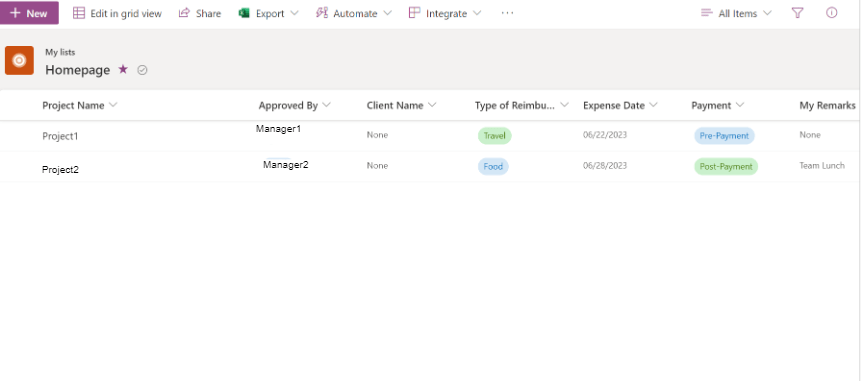
Task: Click the checkmark status icon beside Homepage
Action: pos(142,70)
